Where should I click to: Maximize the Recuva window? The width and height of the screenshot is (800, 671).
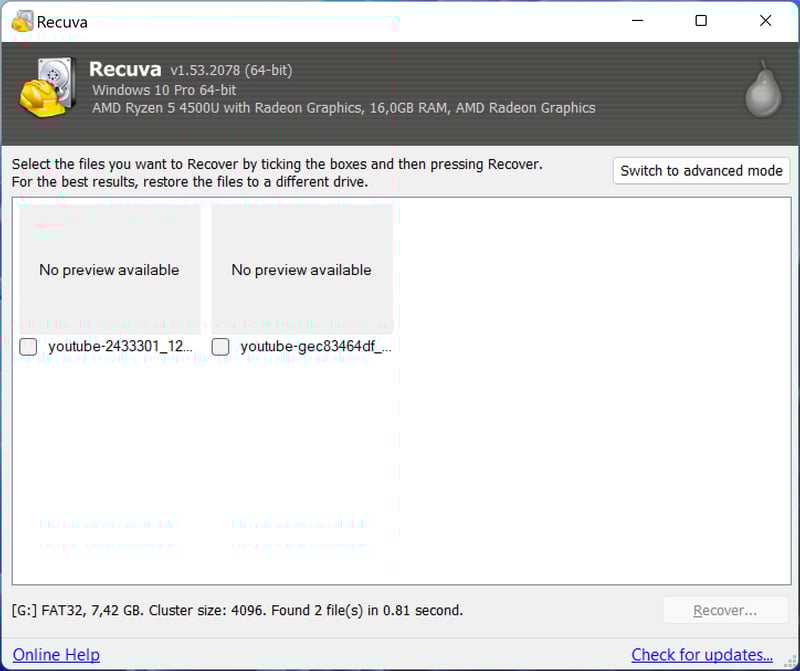[x=701, y=21]
